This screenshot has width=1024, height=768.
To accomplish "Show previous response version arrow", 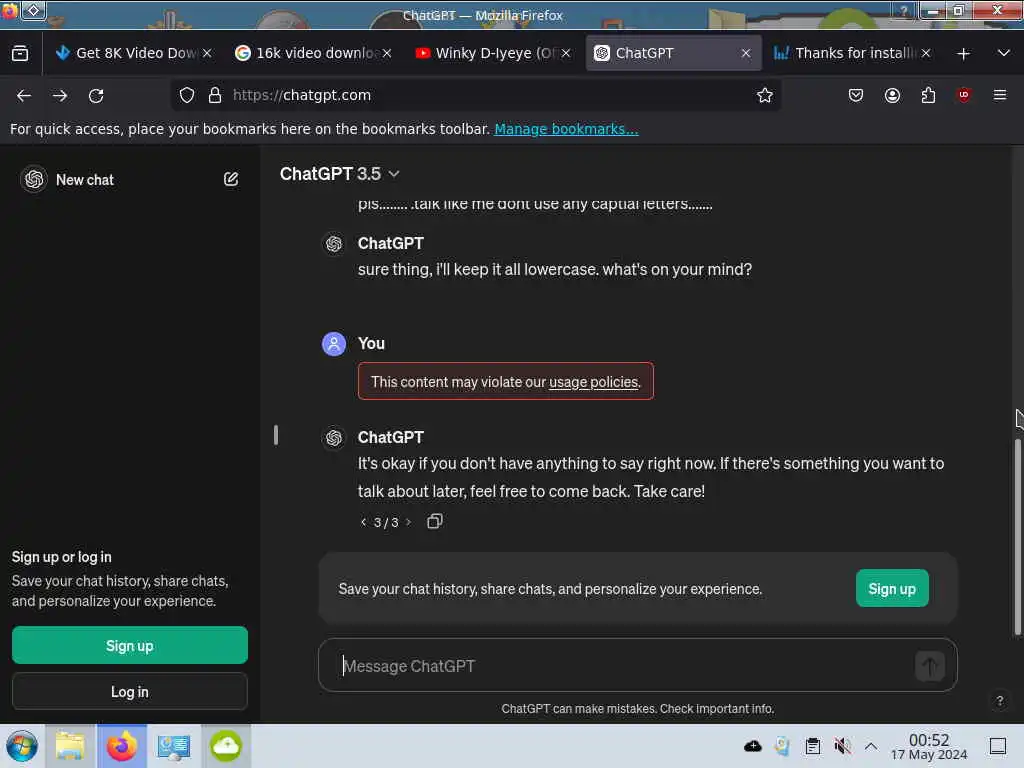I will (x=363, y=522).
